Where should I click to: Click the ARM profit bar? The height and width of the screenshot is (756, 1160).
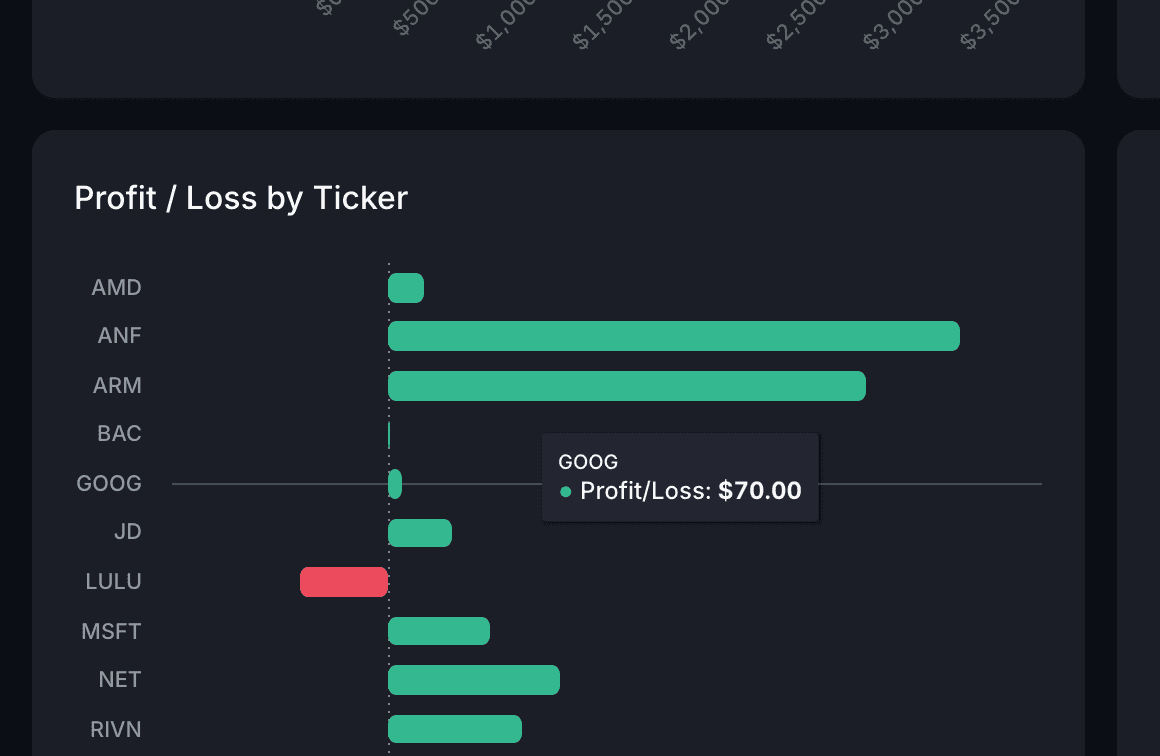[626, 386]
